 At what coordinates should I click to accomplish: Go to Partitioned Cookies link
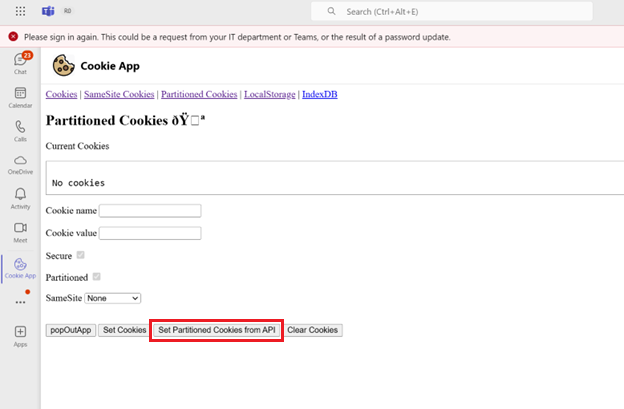click(199, 94)
